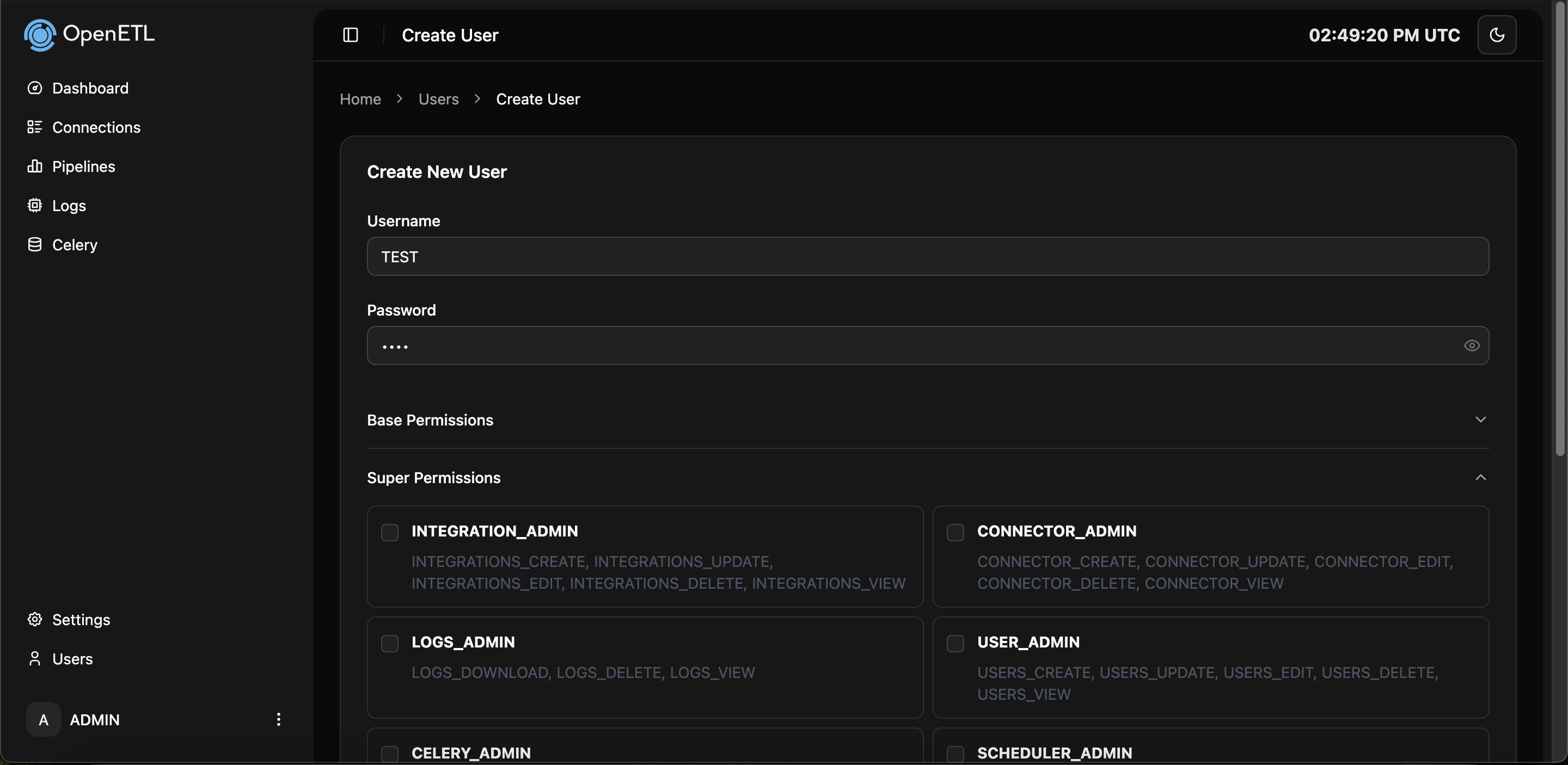1568x765 pixels.
Task: Navigate to Home breadcrumb
Action: (x=360, y=99)
